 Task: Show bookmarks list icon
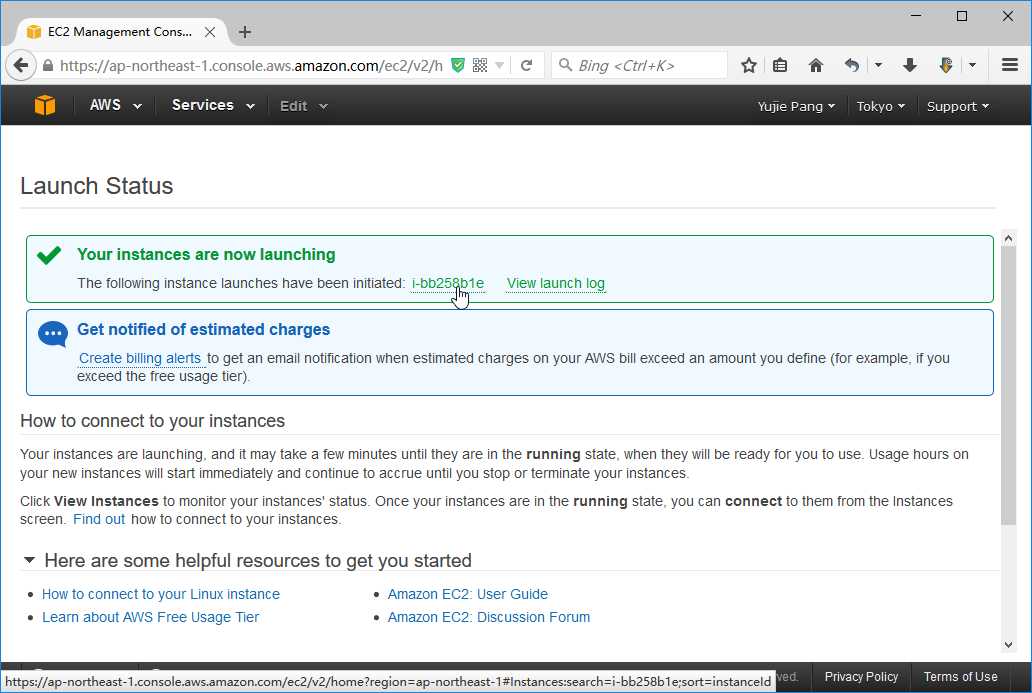pos(780,65)
